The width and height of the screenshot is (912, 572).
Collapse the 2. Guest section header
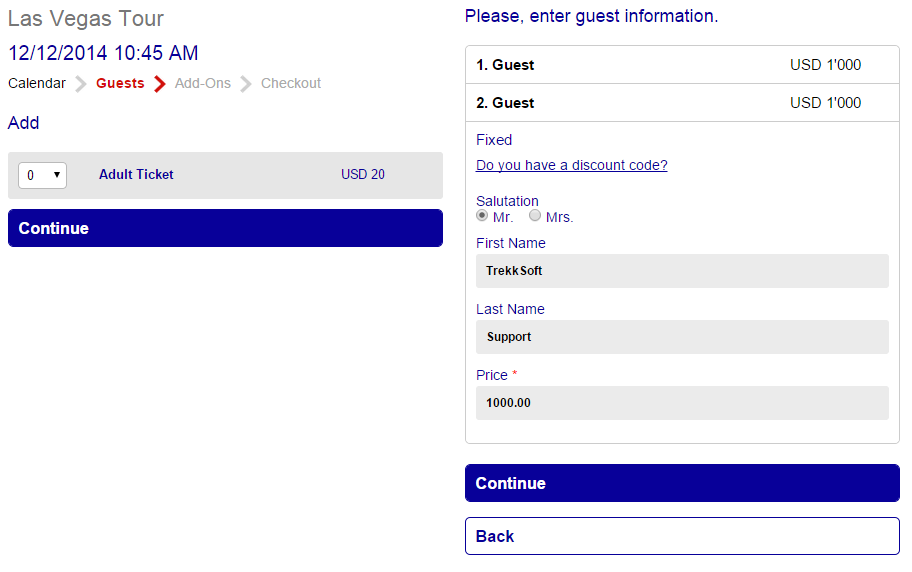tap(682, 103)
